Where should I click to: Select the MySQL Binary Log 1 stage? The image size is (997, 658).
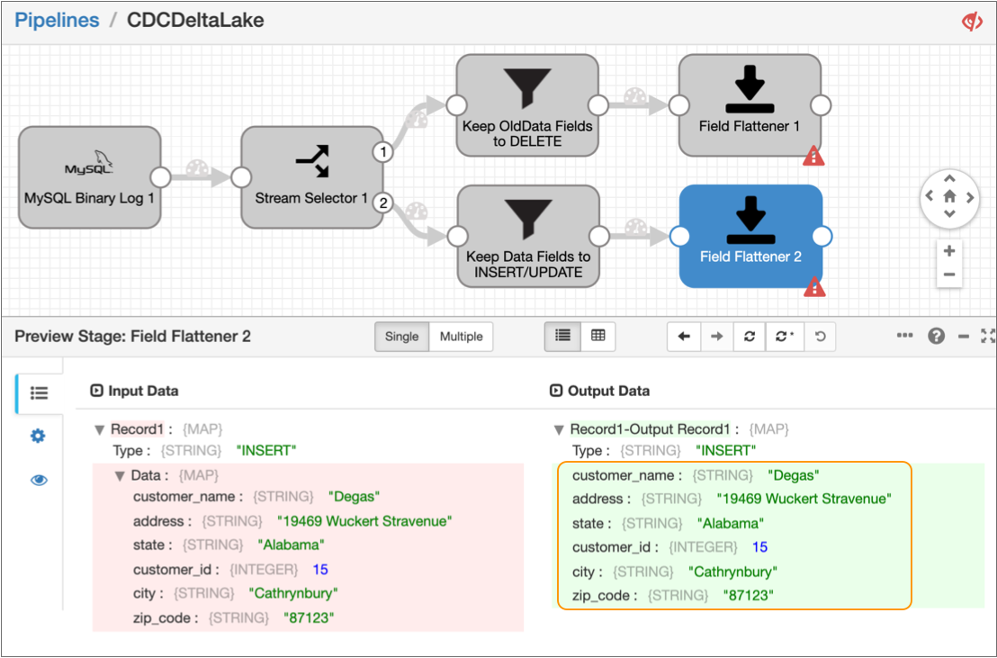89,177
